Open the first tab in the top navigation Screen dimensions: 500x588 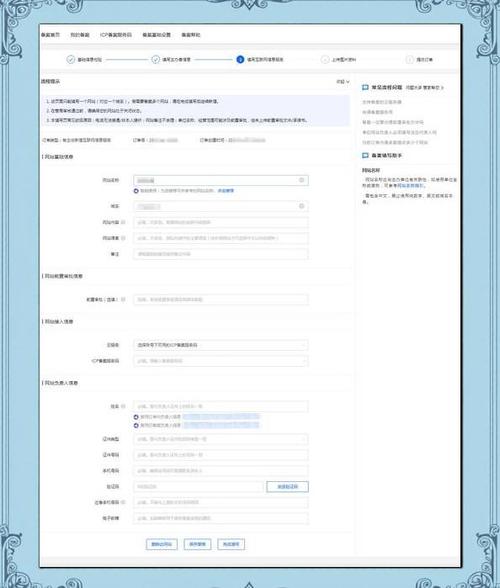[x=50, y=34]
